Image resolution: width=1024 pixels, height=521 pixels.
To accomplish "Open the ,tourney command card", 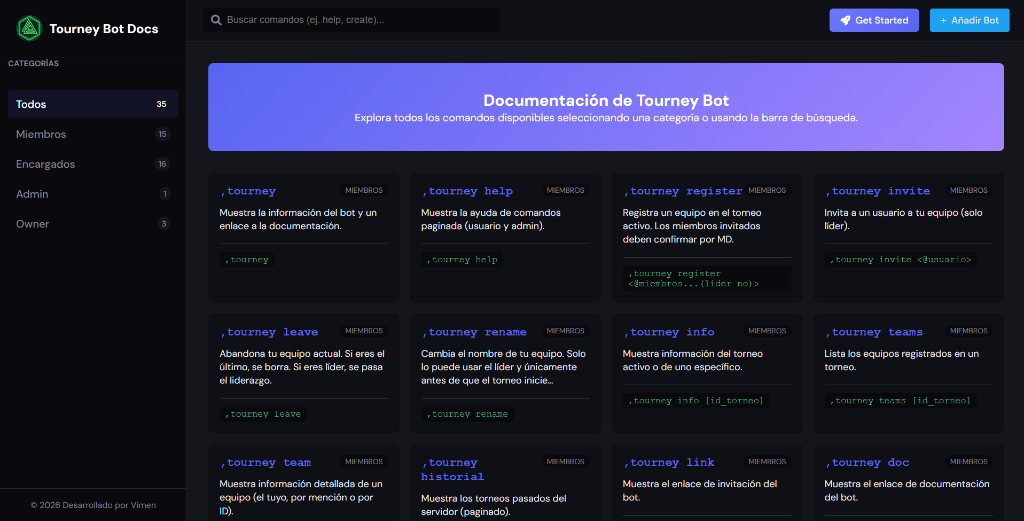I will pos(304,238).
